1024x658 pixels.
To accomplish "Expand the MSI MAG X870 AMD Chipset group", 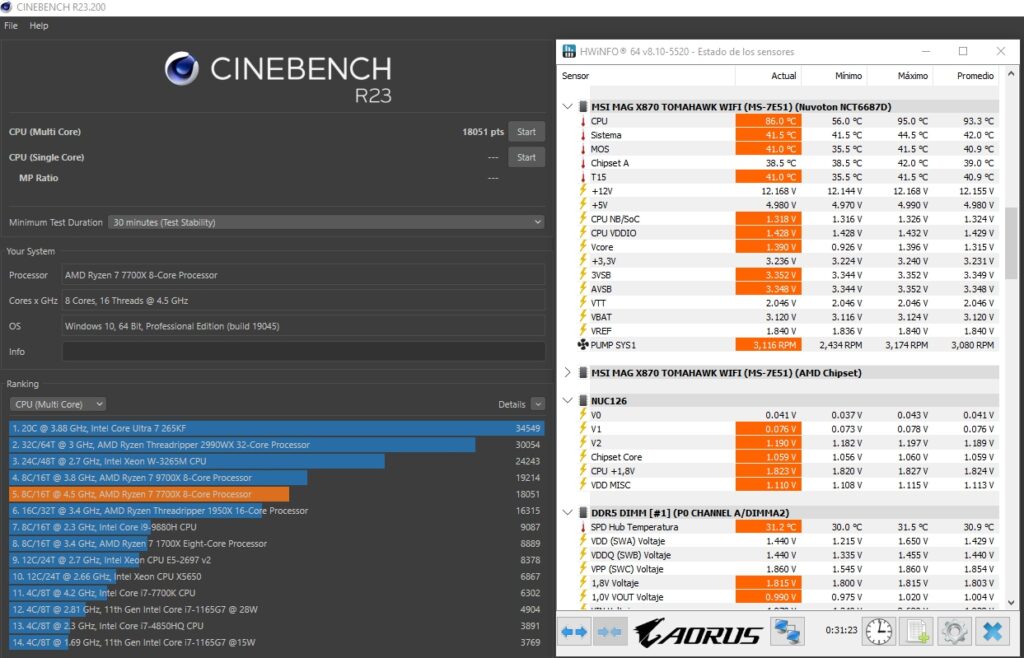I will pyautogui.click(x=568, y=373).
